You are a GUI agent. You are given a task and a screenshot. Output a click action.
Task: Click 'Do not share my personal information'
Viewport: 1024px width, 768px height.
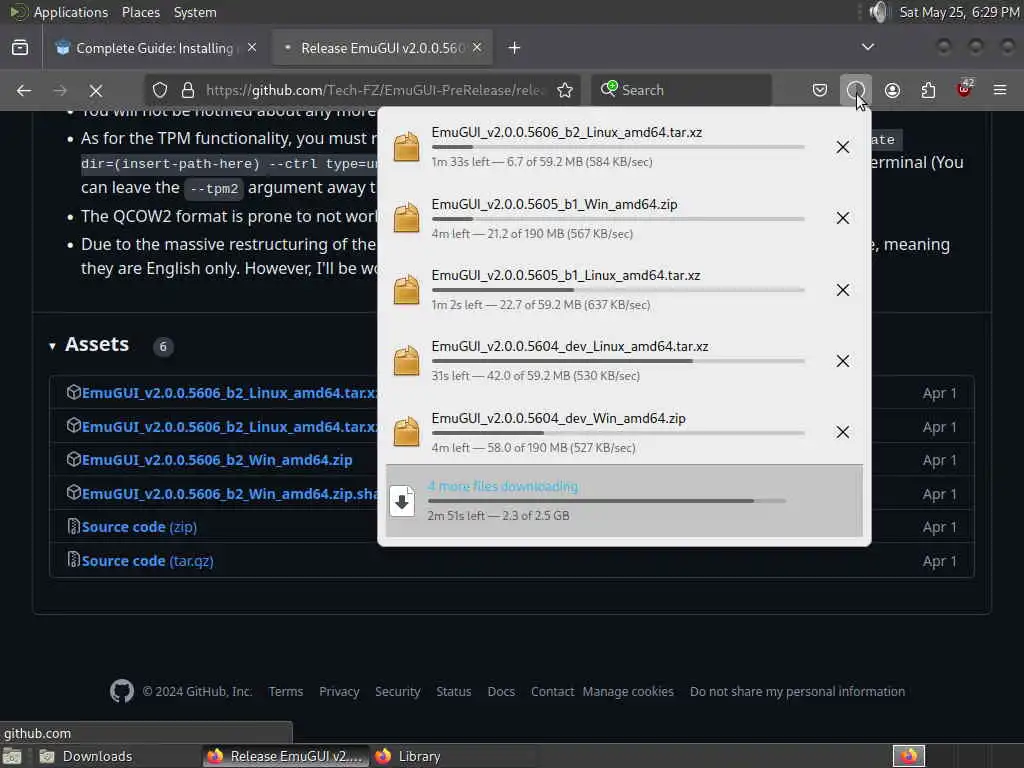tap(797, 692)
